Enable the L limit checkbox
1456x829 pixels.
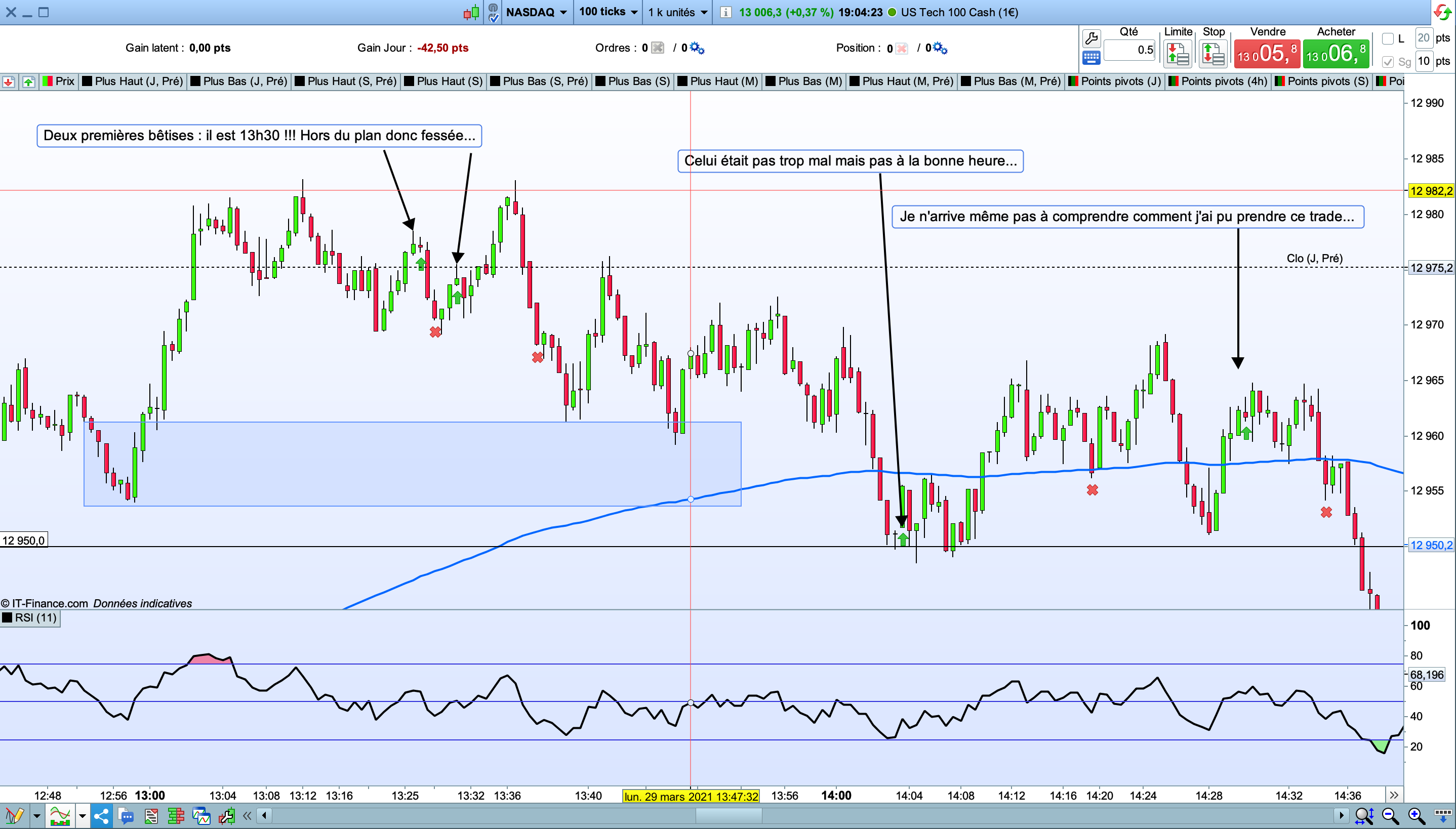[1388, 38]
